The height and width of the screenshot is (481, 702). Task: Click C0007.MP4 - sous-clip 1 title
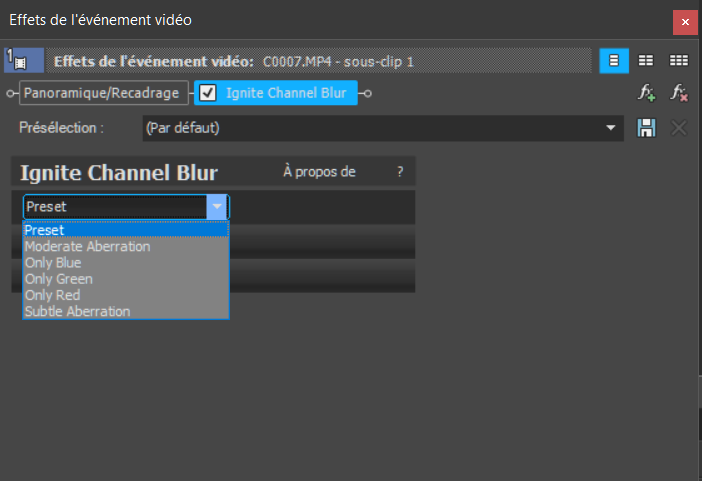[x=338, y=61]
